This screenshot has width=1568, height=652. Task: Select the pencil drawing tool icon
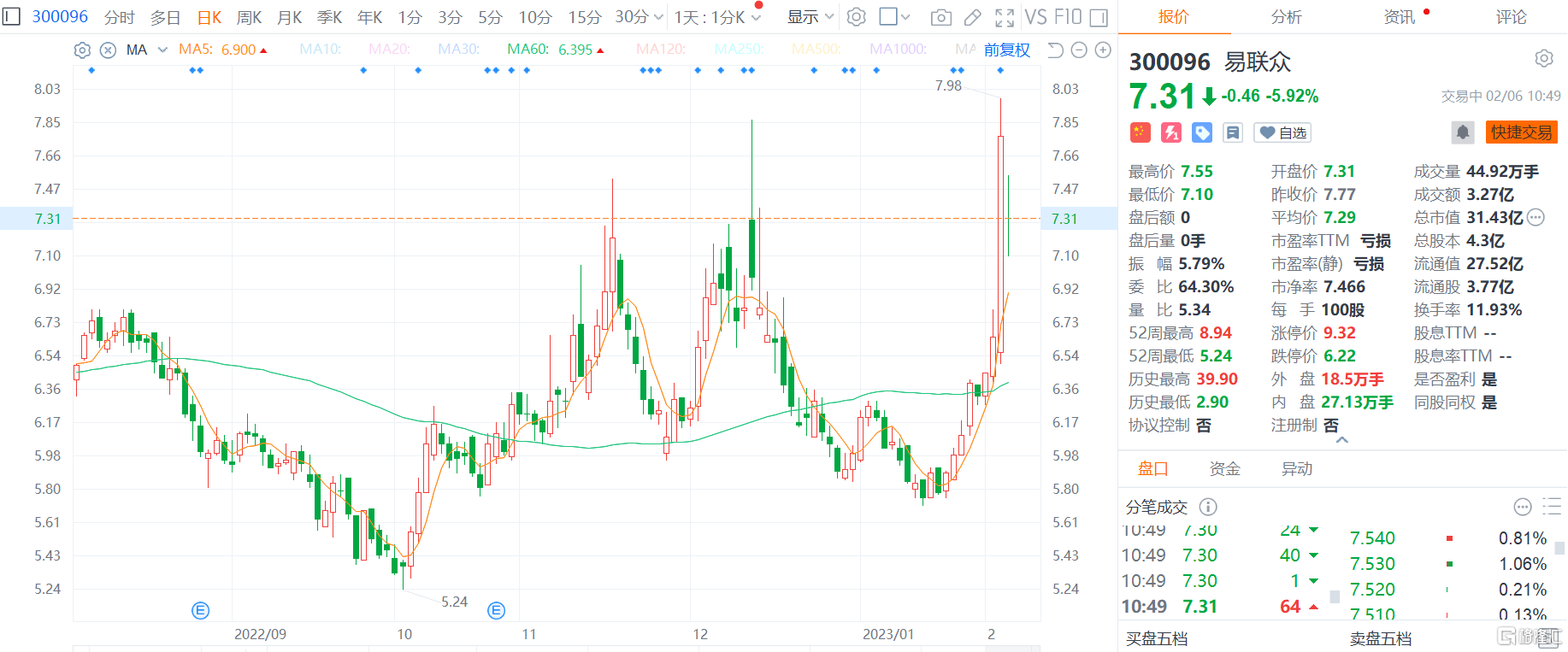[x=973, y=17]
